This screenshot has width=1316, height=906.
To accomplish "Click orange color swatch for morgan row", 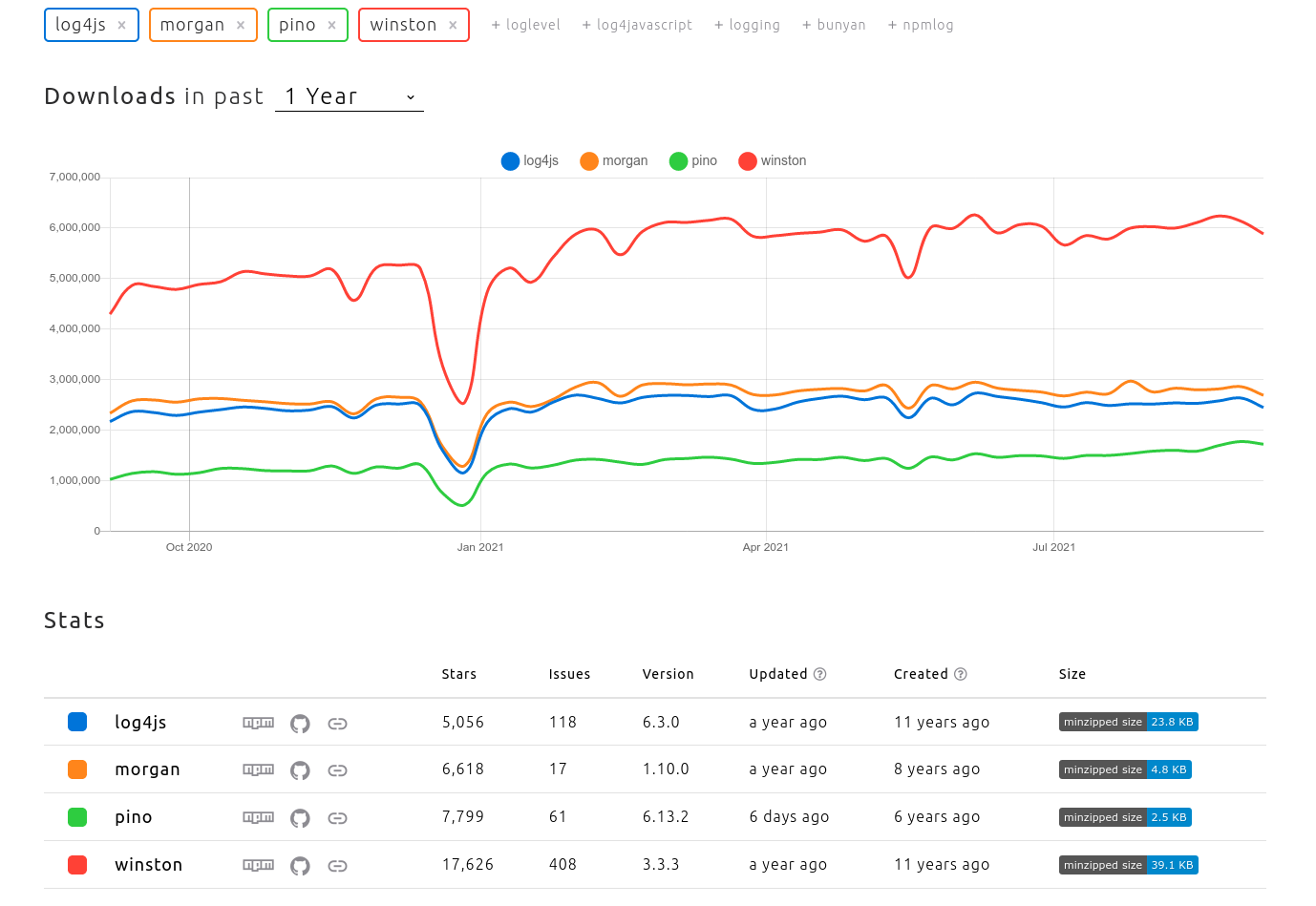I will coord(77,769).
